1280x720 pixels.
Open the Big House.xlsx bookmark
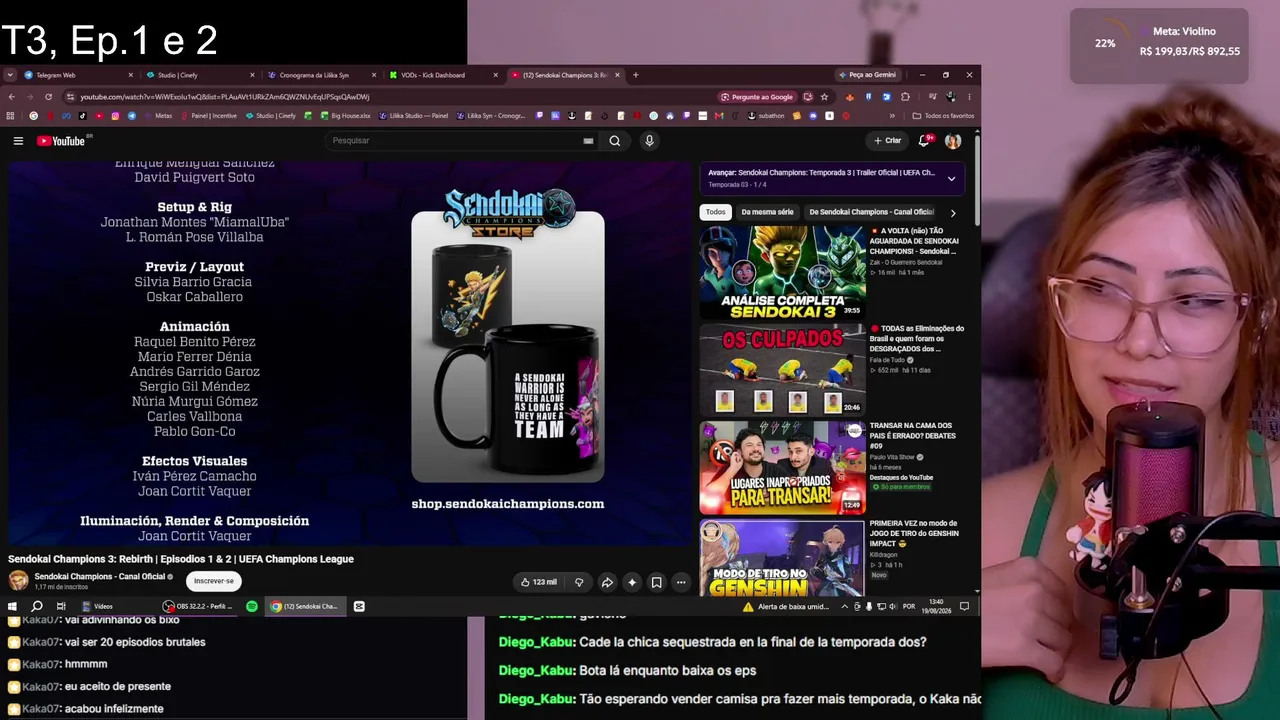point(345,116)
